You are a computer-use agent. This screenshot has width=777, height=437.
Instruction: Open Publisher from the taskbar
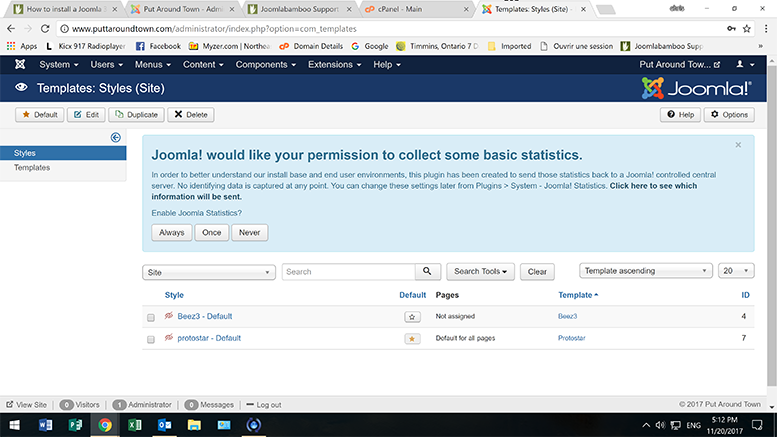pos(75,425)
